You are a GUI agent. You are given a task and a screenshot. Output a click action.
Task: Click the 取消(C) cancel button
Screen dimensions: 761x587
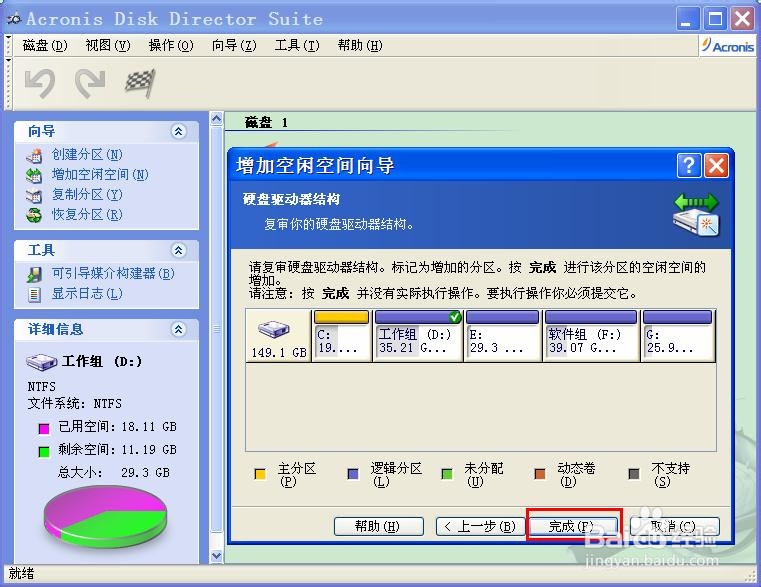click(x=674, y=526)
